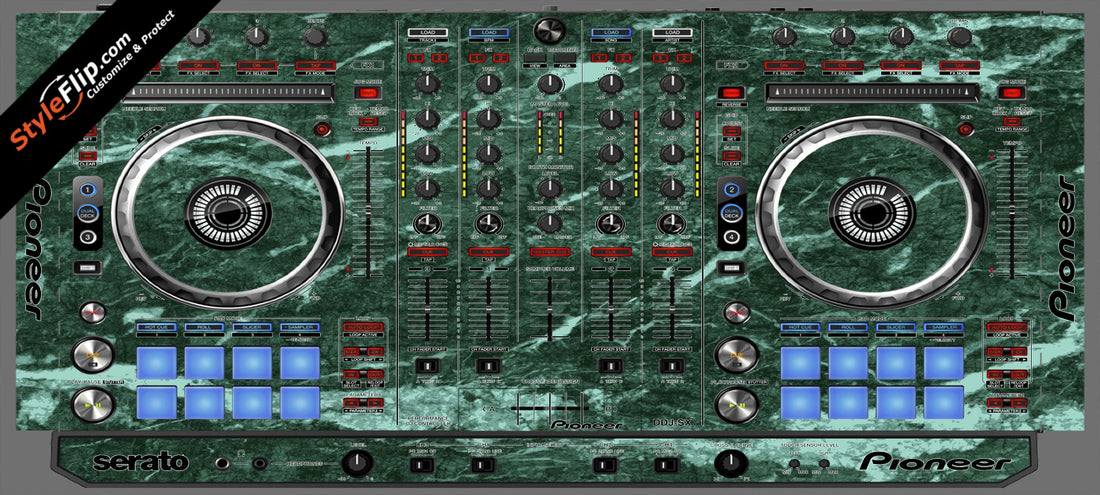Tap the left deck PLAY/PAUSE button

pyautogui.click(x=93, y=405)
